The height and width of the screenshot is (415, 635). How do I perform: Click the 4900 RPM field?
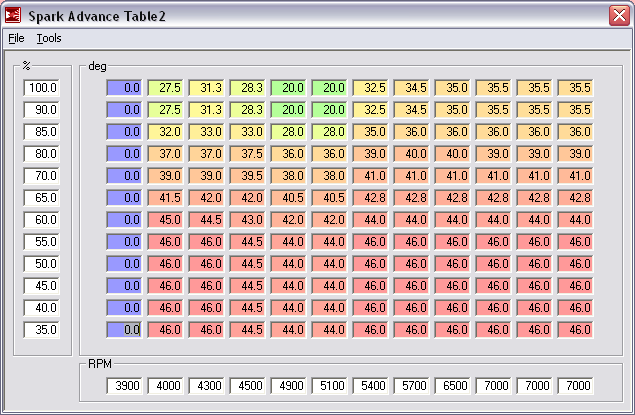(289, 385)
